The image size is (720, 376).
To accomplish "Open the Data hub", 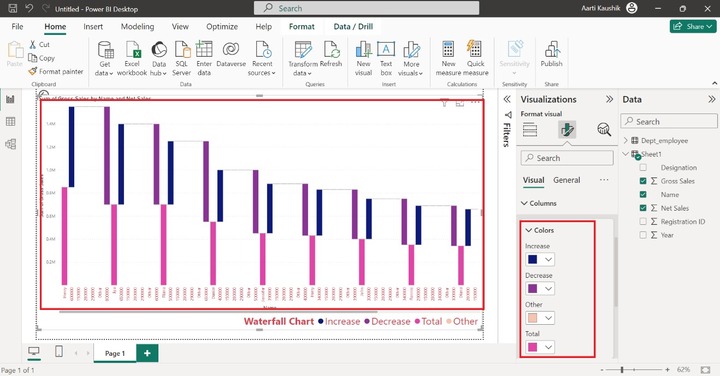I will pyautogui.click(x=158, y=58).
